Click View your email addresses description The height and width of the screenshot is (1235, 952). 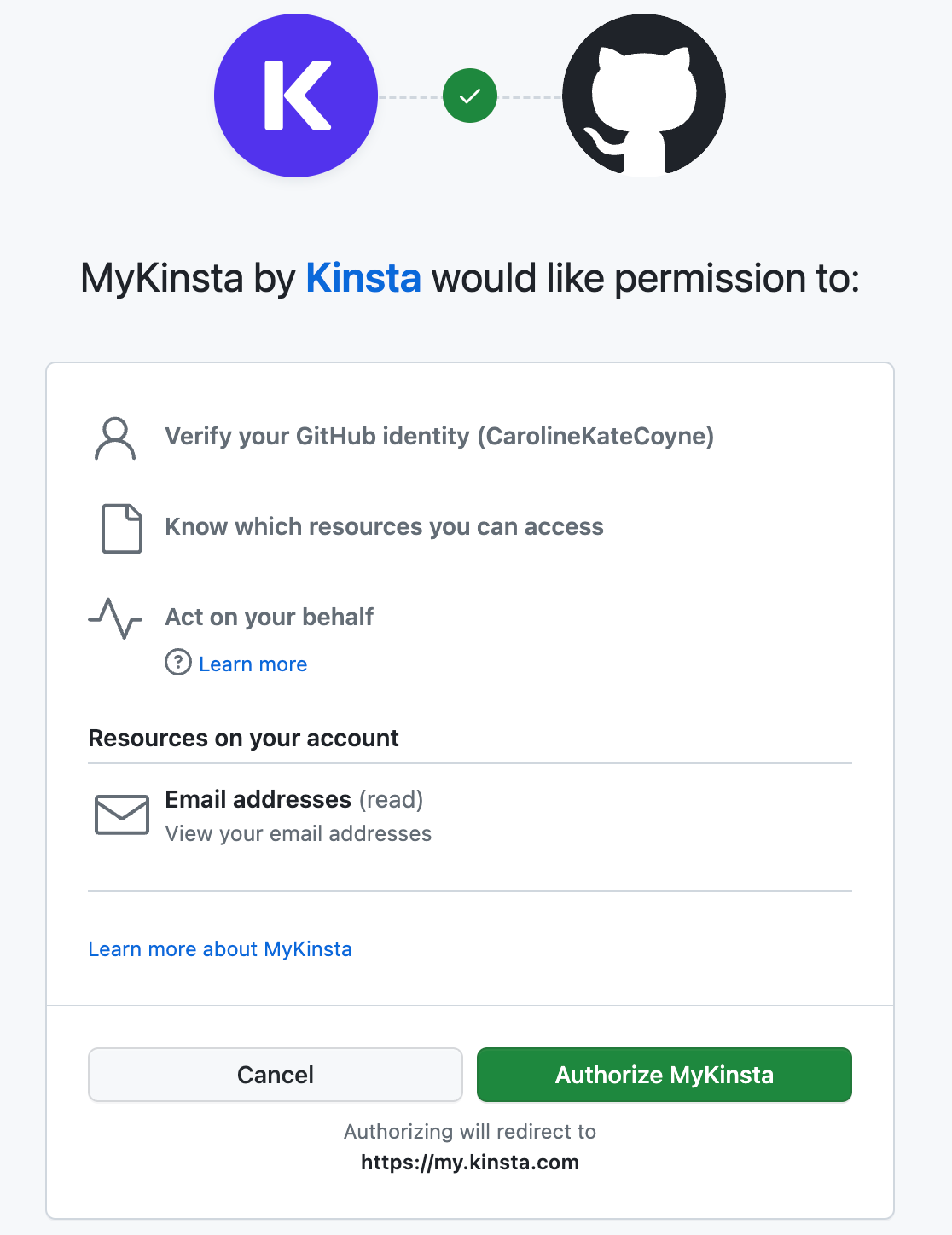[299, 833]
